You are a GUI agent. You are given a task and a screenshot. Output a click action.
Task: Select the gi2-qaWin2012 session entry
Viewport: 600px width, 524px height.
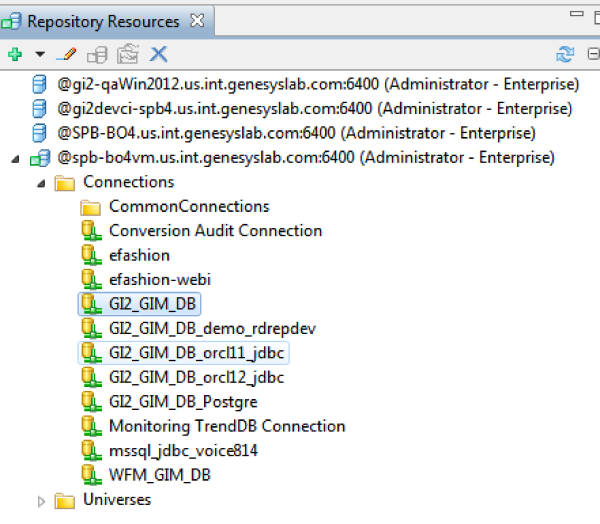318,84
